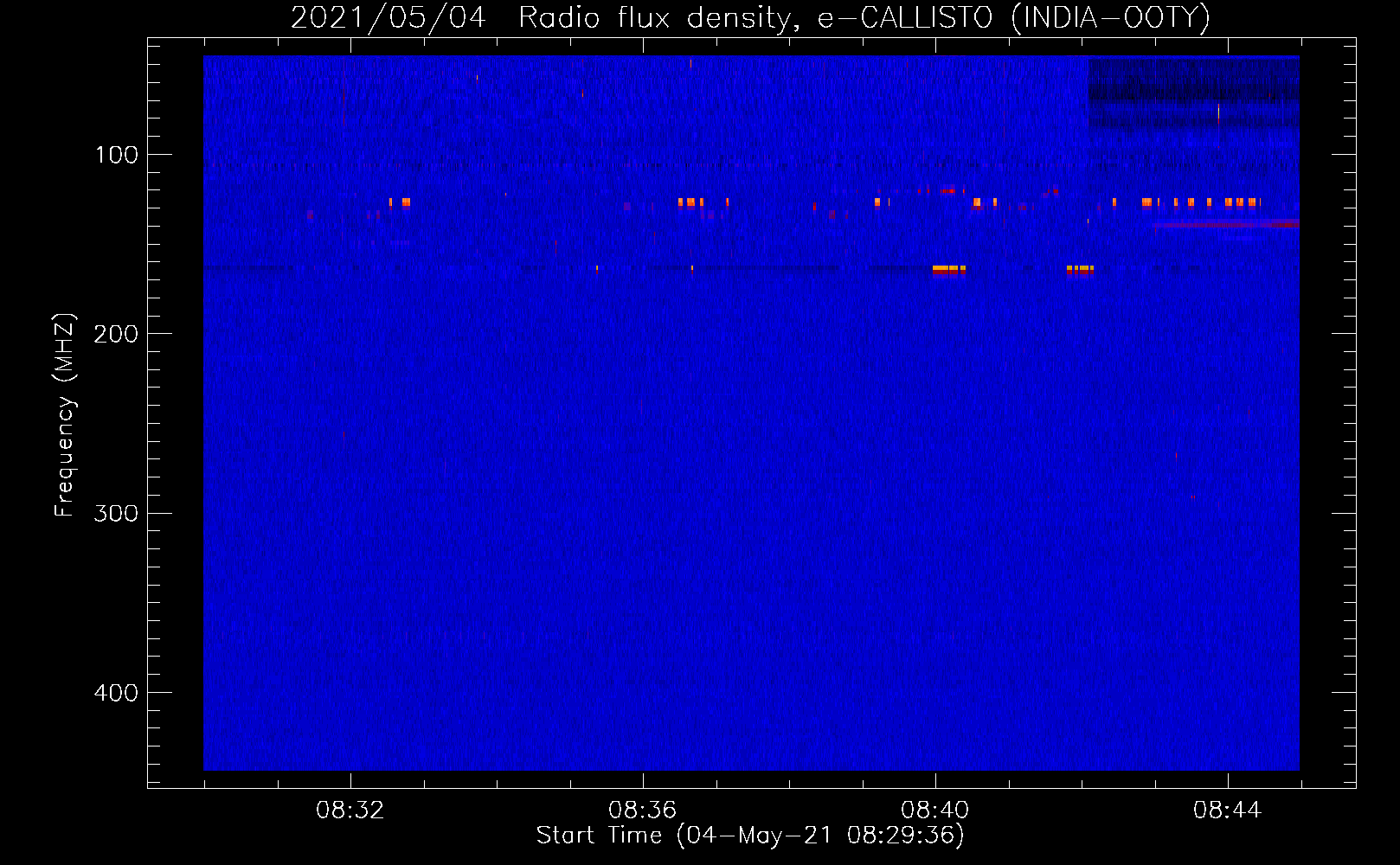Click the bright burst near 160 MHz after 08:40
The height and width of the screenshot is (865, 1400).
click(x=949, y=270)
